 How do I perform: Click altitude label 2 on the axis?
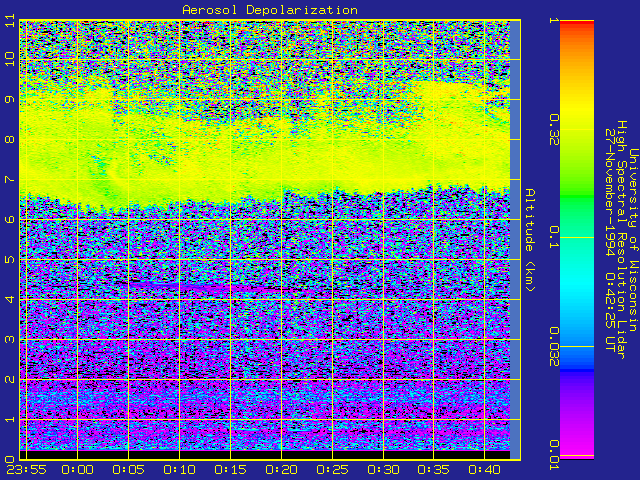point(10,380)
